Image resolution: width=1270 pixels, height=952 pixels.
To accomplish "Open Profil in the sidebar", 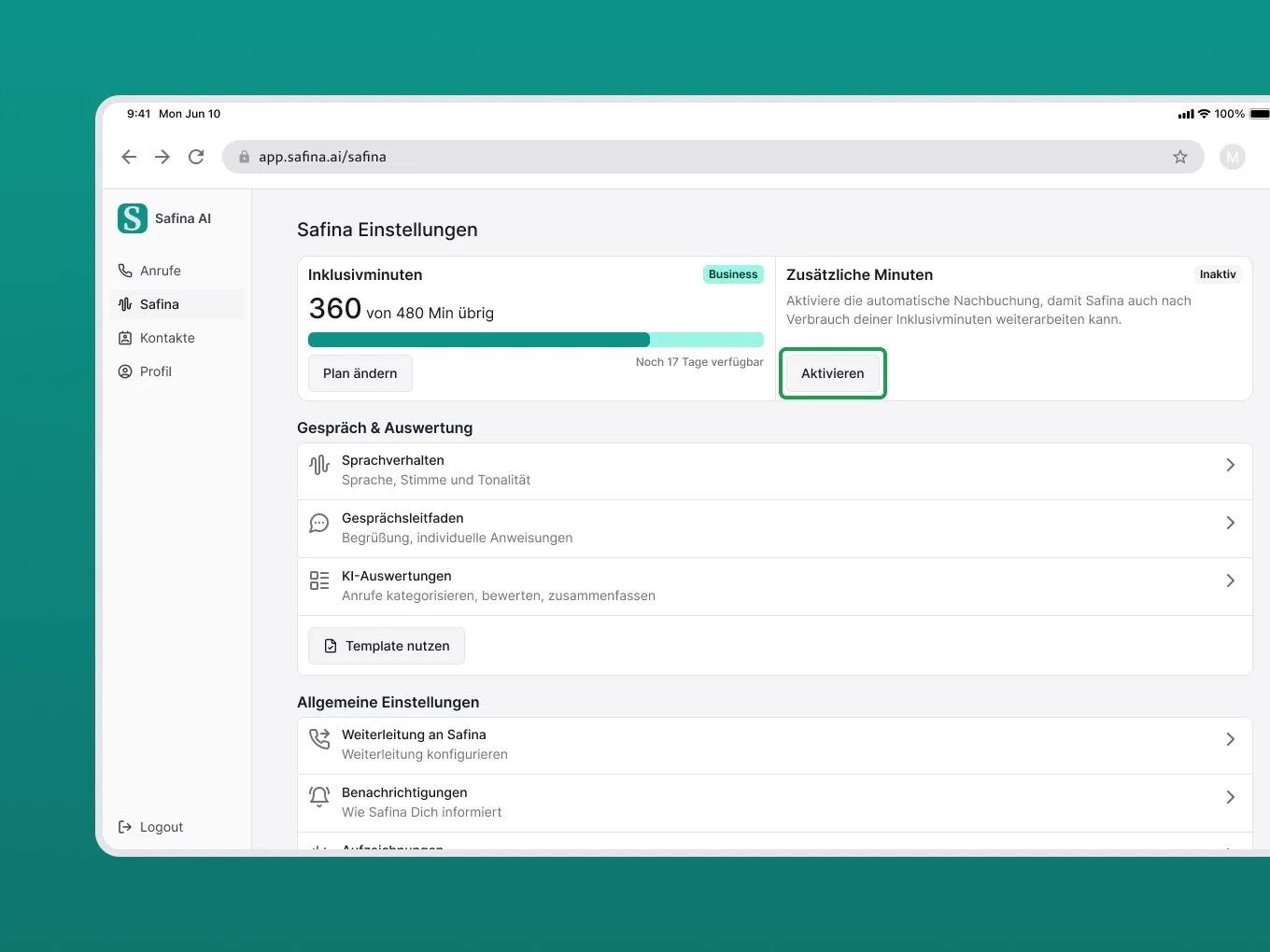I will tap(155, 371).
